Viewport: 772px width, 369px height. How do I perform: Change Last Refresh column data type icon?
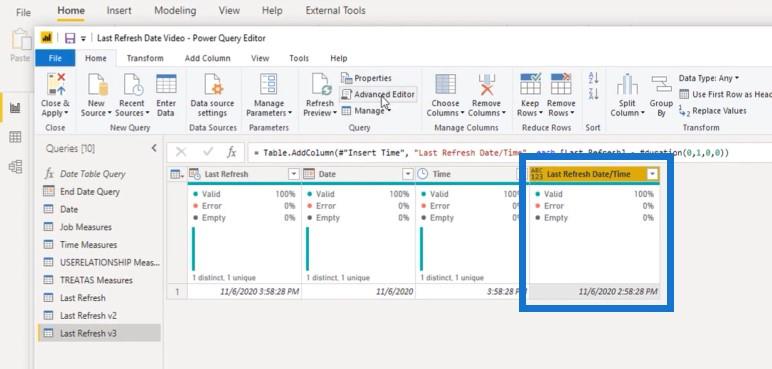coord(194,174)
